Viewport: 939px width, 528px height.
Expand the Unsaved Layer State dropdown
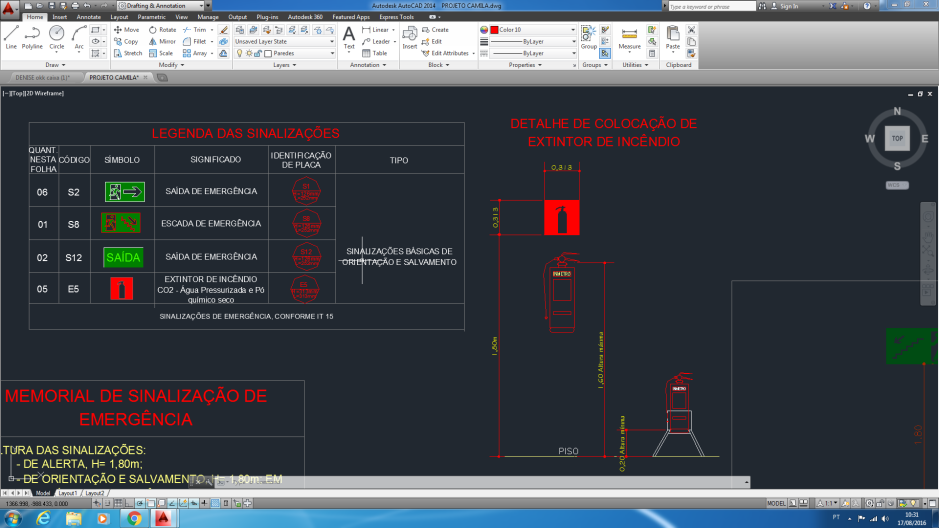(x=284, y=42)
